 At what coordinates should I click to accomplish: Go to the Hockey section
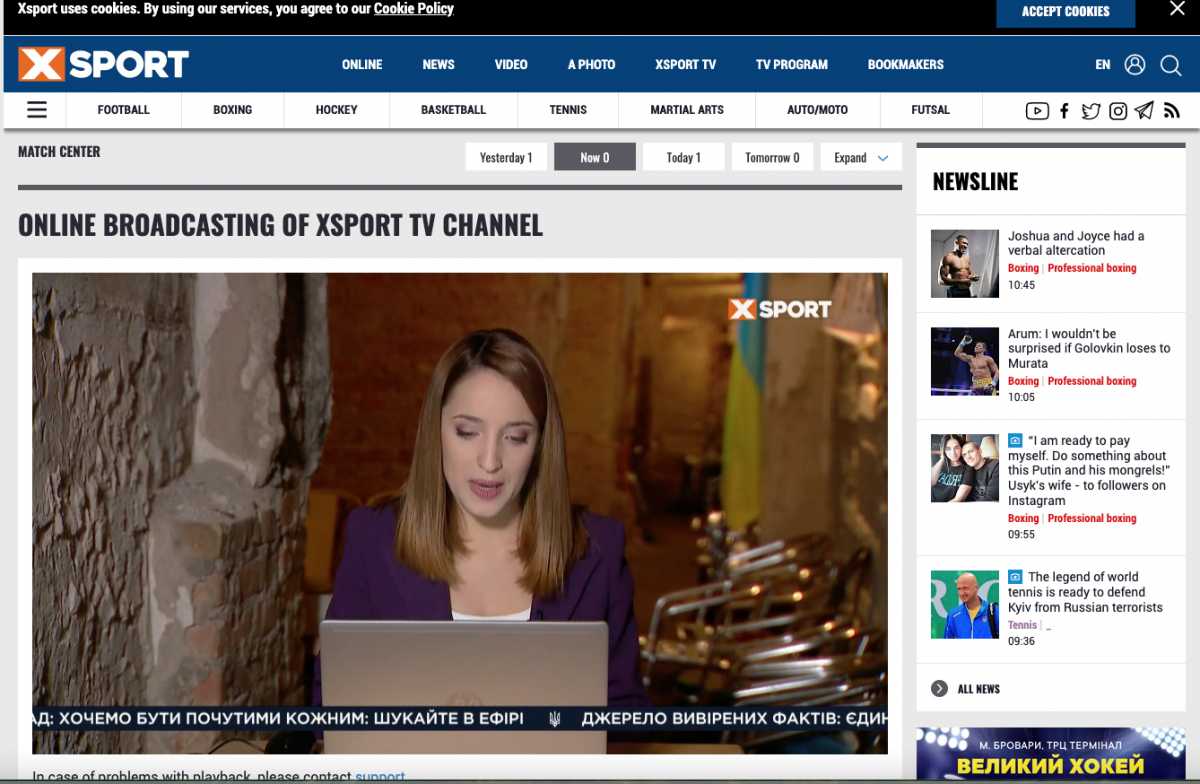337,110
